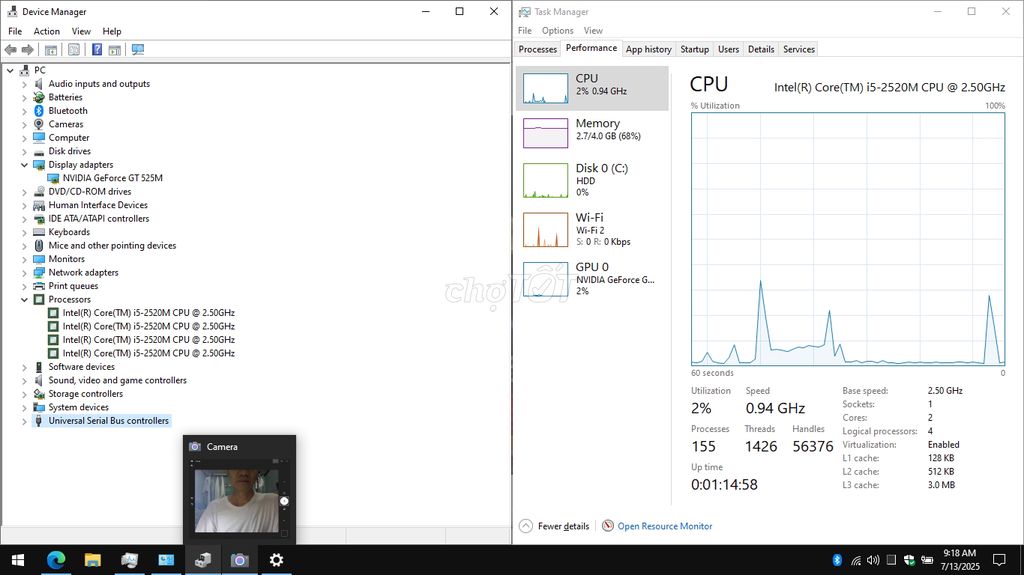Select the Cameras category icon
This screenshot has width=1024, height=575.
tap(39, 124)
